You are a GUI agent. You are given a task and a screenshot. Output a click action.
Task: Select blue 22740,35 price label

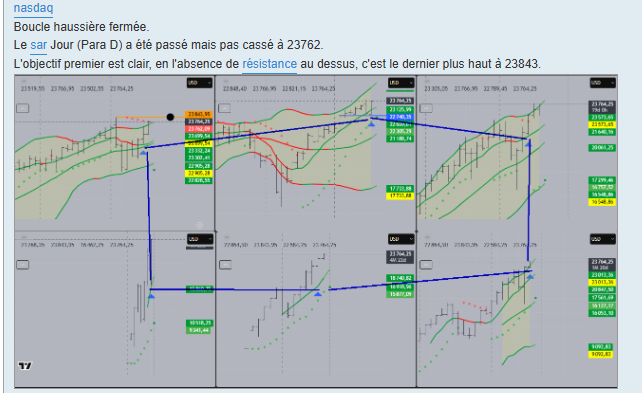click(x=400, y=117)
